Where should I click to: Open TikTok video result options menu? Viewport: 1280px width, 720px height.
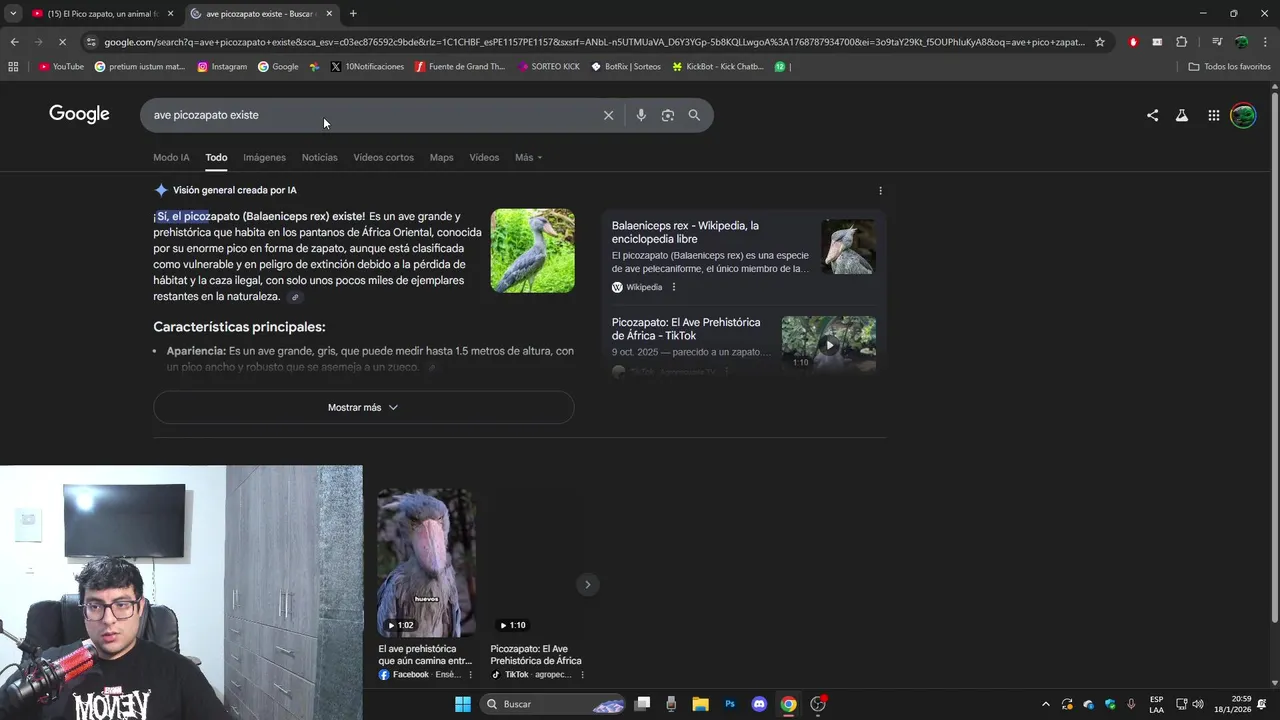[582, 675]
